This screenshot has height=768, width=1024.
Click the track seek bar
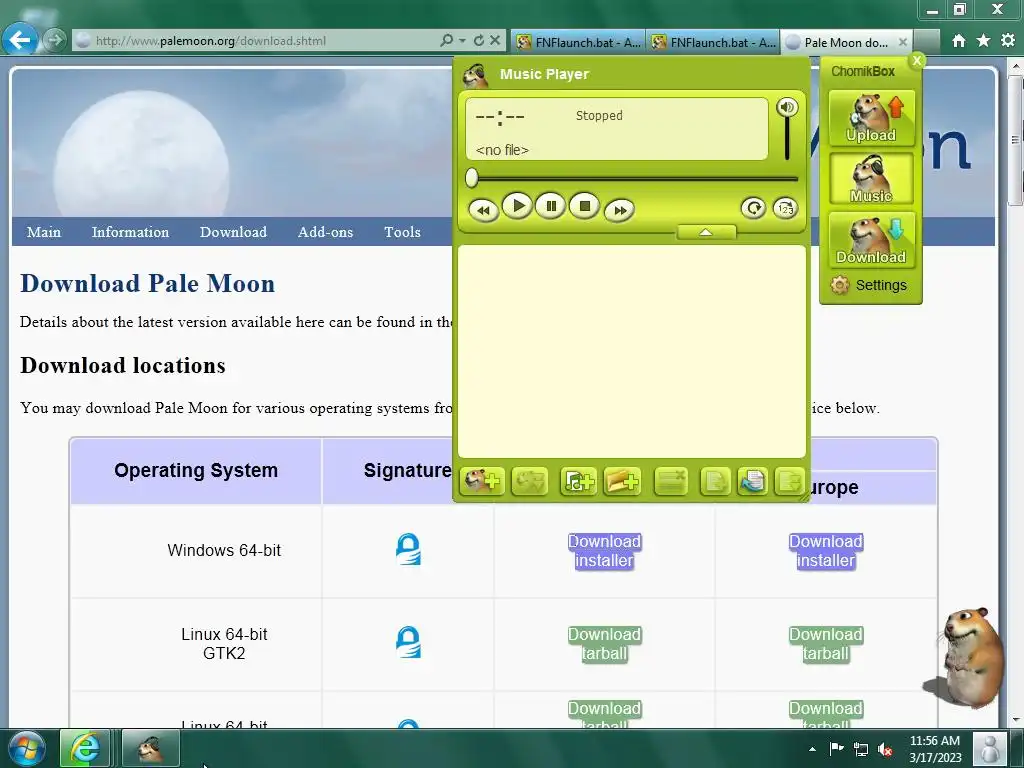click(x=632, y=178)
